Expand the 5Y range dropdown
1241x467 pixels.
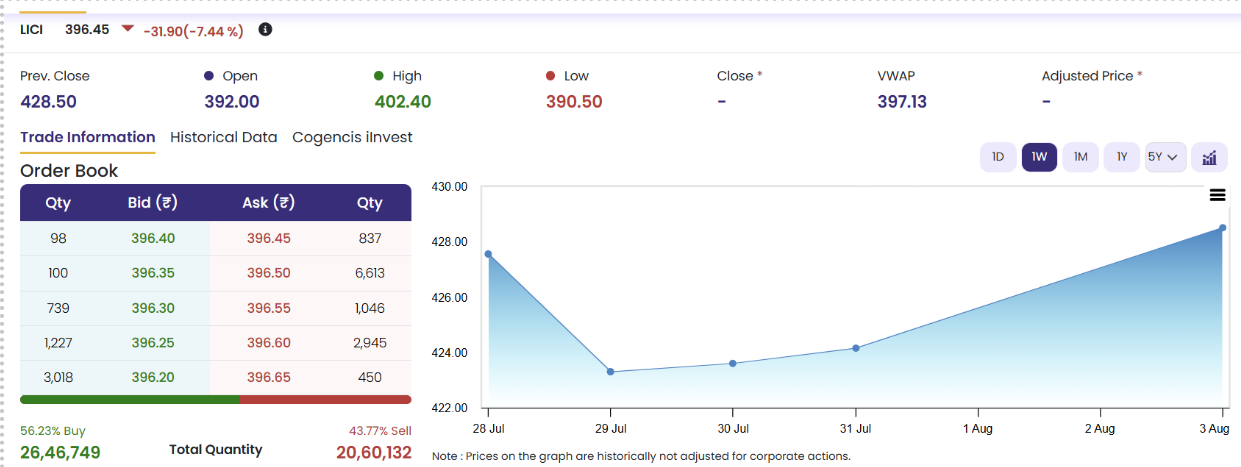point(1166,157)
